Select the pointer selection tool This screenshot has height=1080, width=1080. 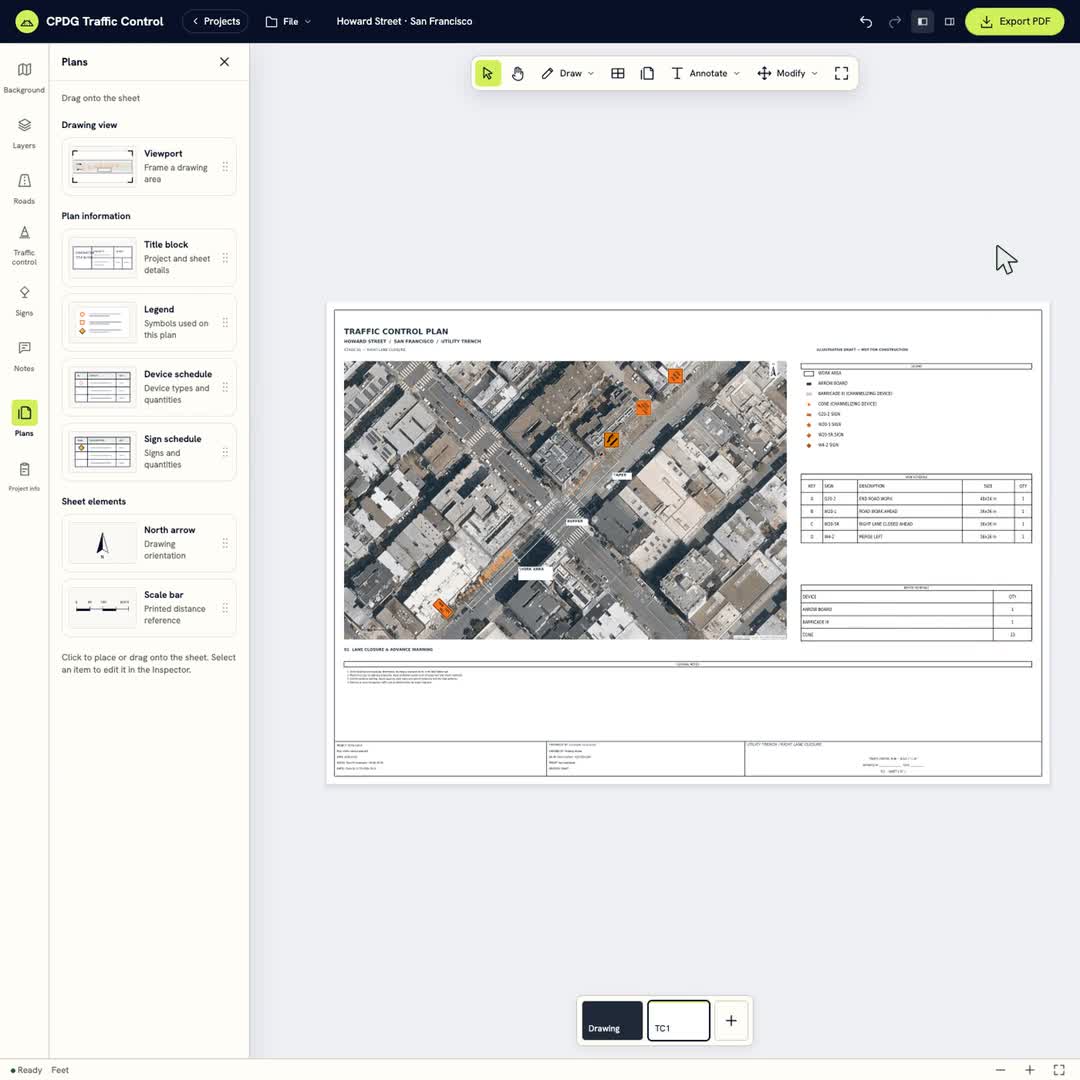[488, 74]
